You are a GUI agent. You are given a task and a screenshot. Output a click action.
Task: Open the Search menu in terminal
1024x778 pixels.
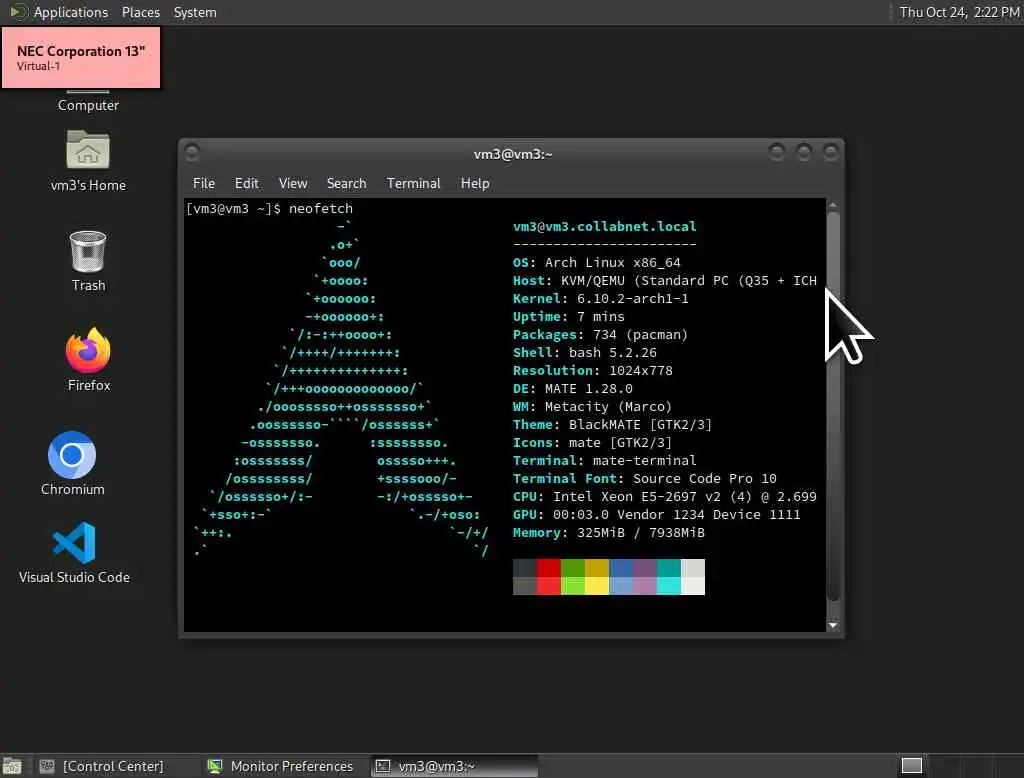[x=346, y=183]
